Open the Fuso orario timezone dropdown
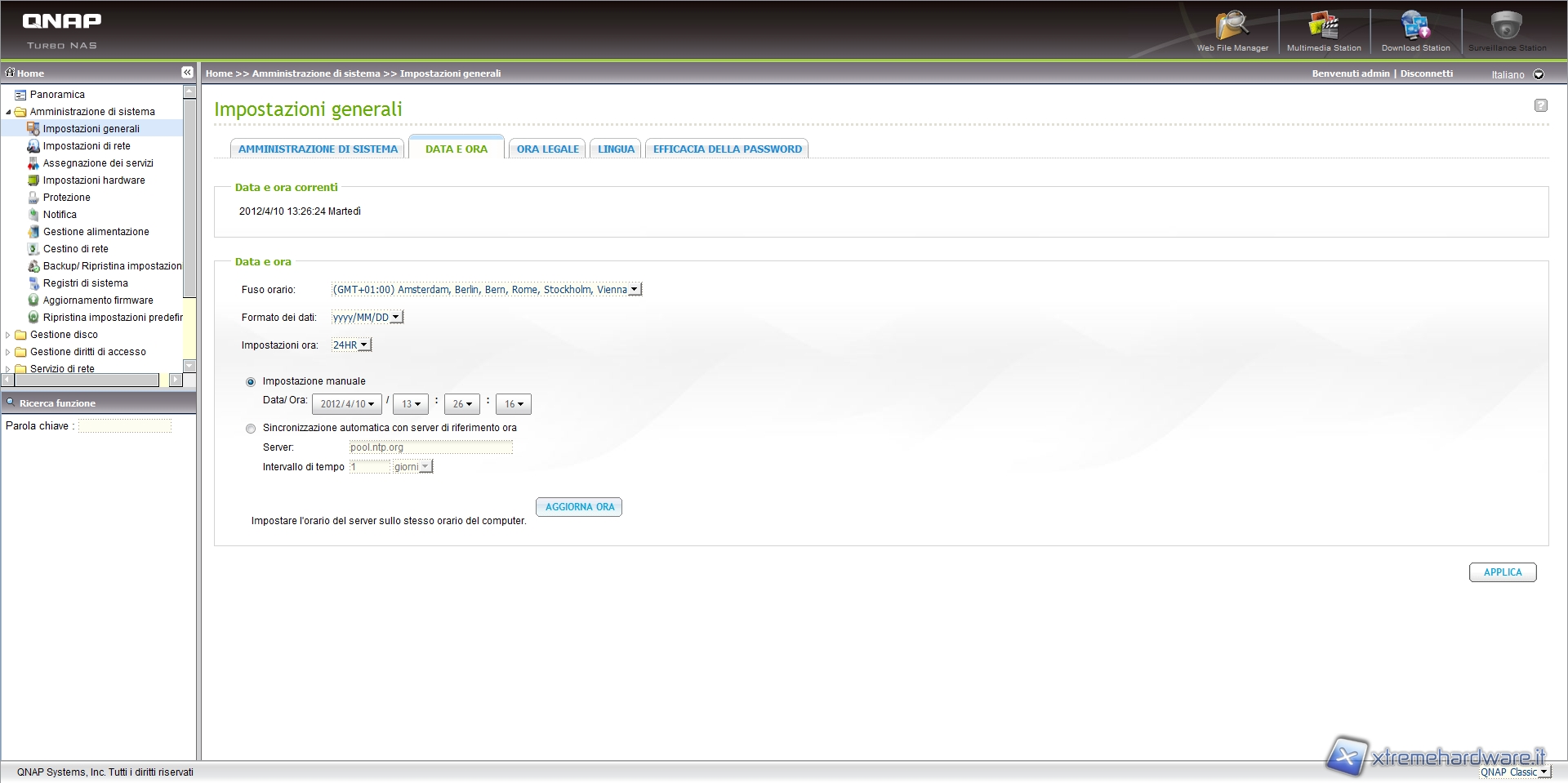Screen dimensions: 1568x783 point(487,290)
